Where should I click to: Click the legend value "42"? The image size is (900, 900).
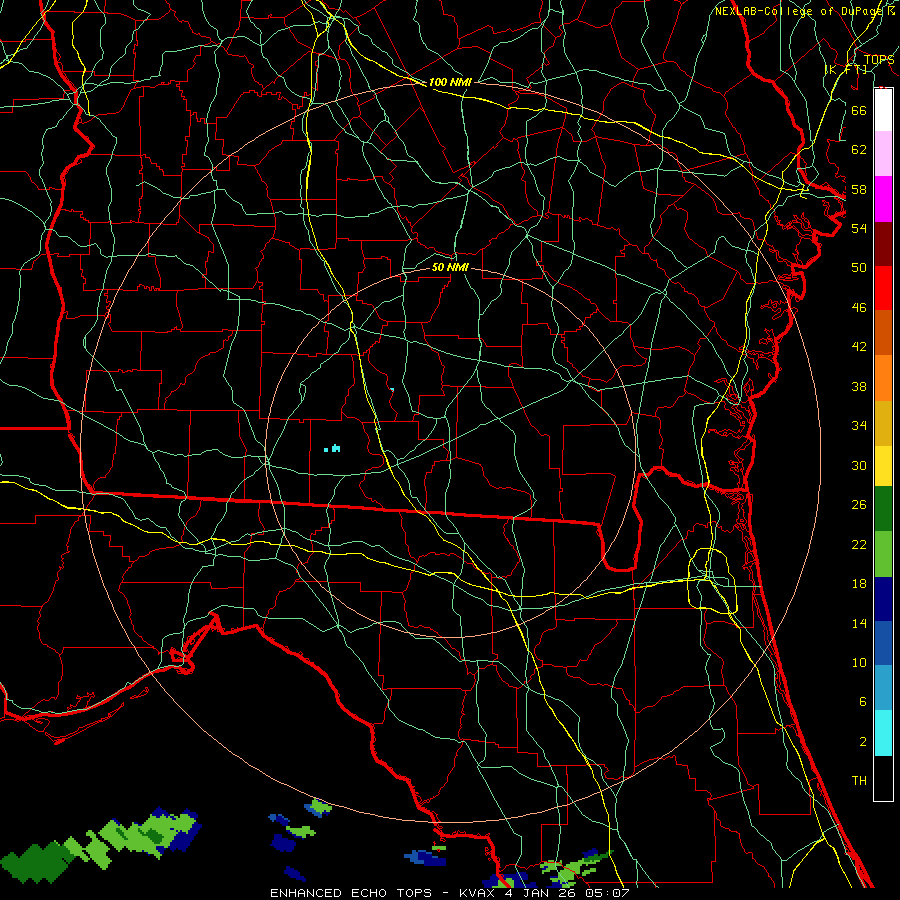click(859, 346)
